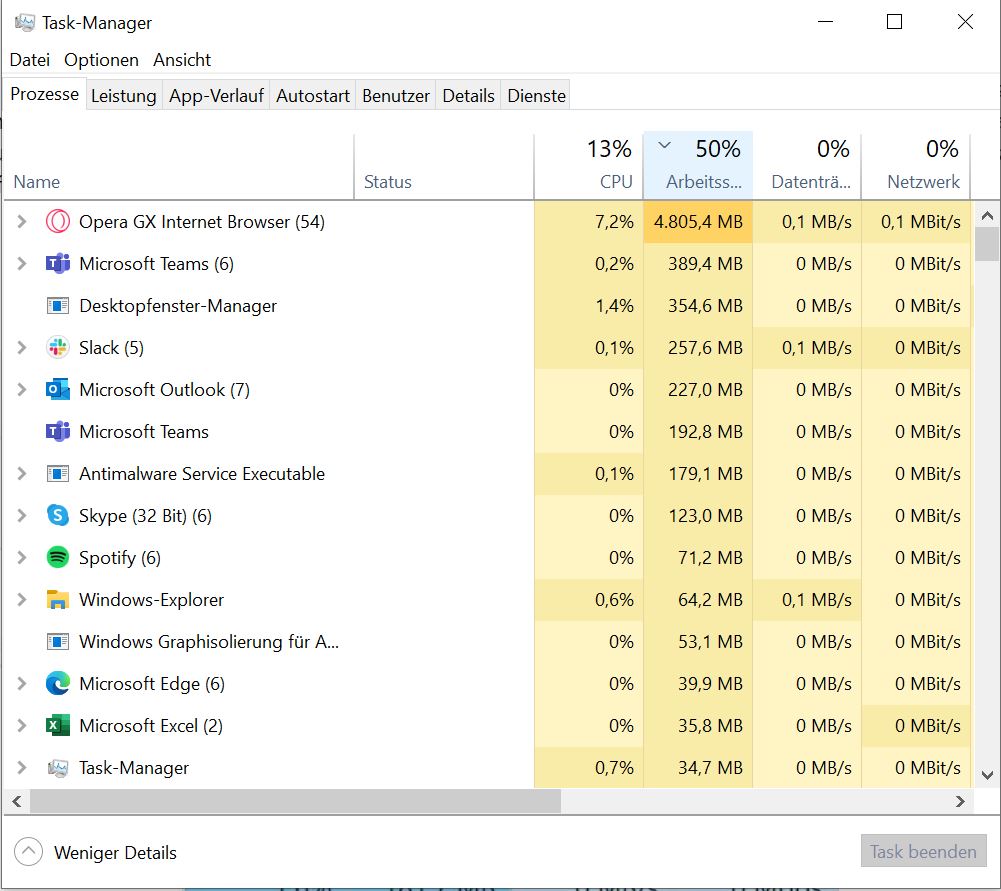Click the Task-Manager row icon
The width and height of the screenshot is (1001, 891).
57,768
